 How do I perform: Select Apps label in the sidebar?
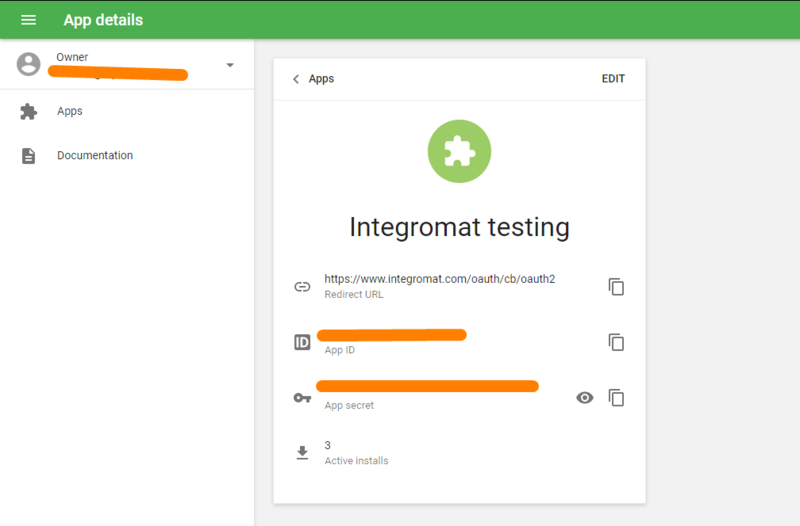tap(70, 111)
